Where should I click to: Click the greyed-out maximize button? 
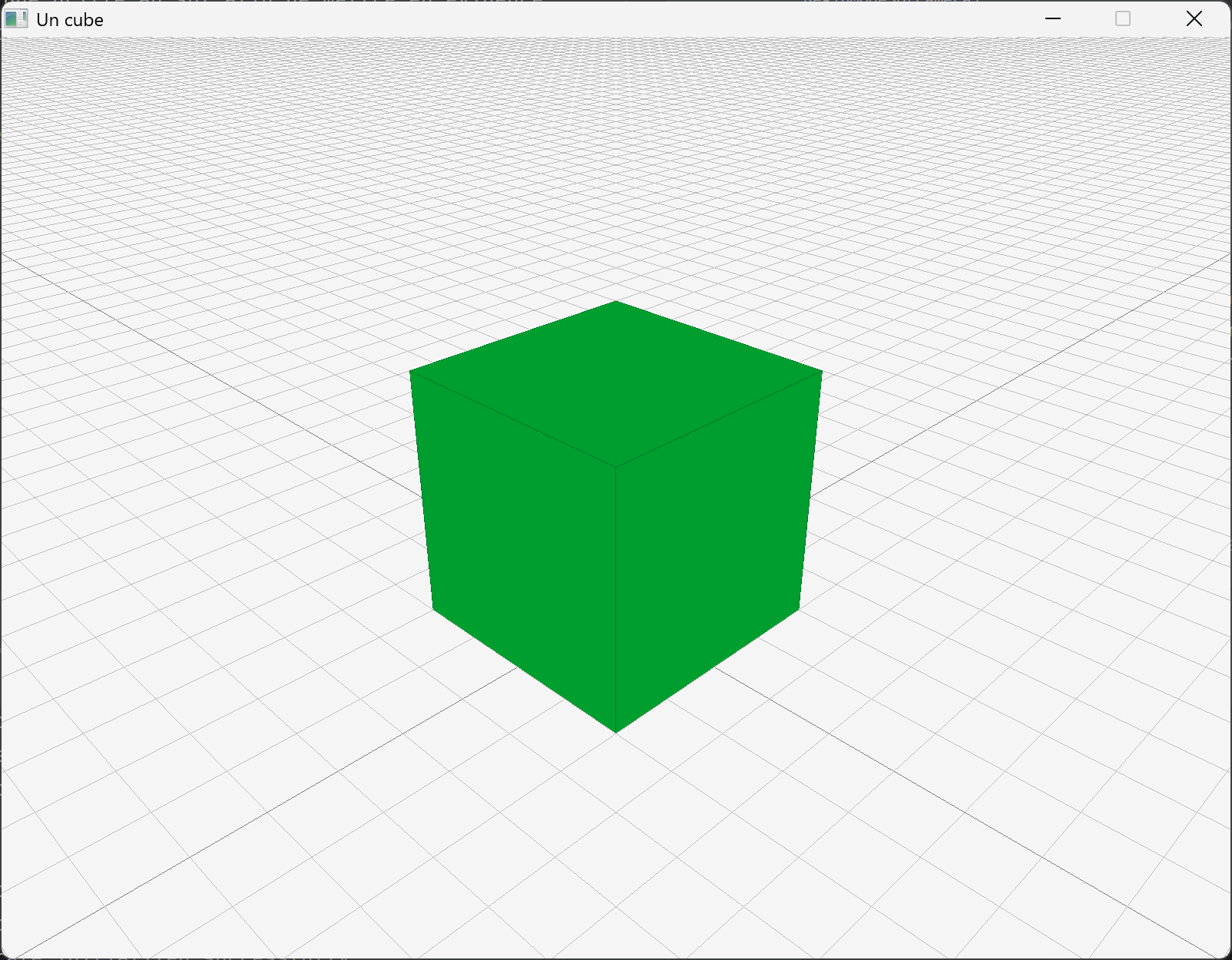[1123, 19]
